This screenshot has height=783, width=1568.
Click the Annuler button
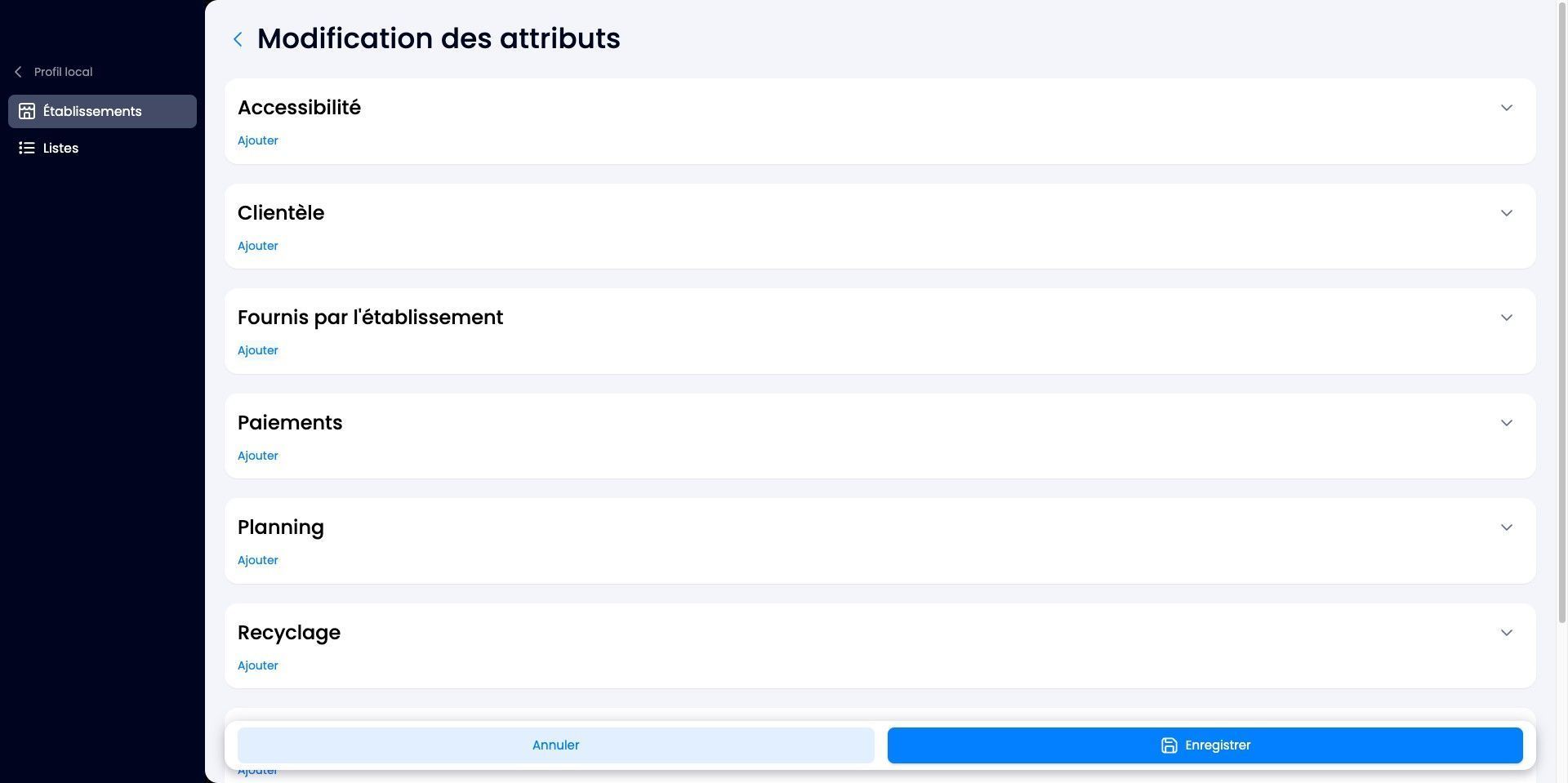click(x=555, y=745)
